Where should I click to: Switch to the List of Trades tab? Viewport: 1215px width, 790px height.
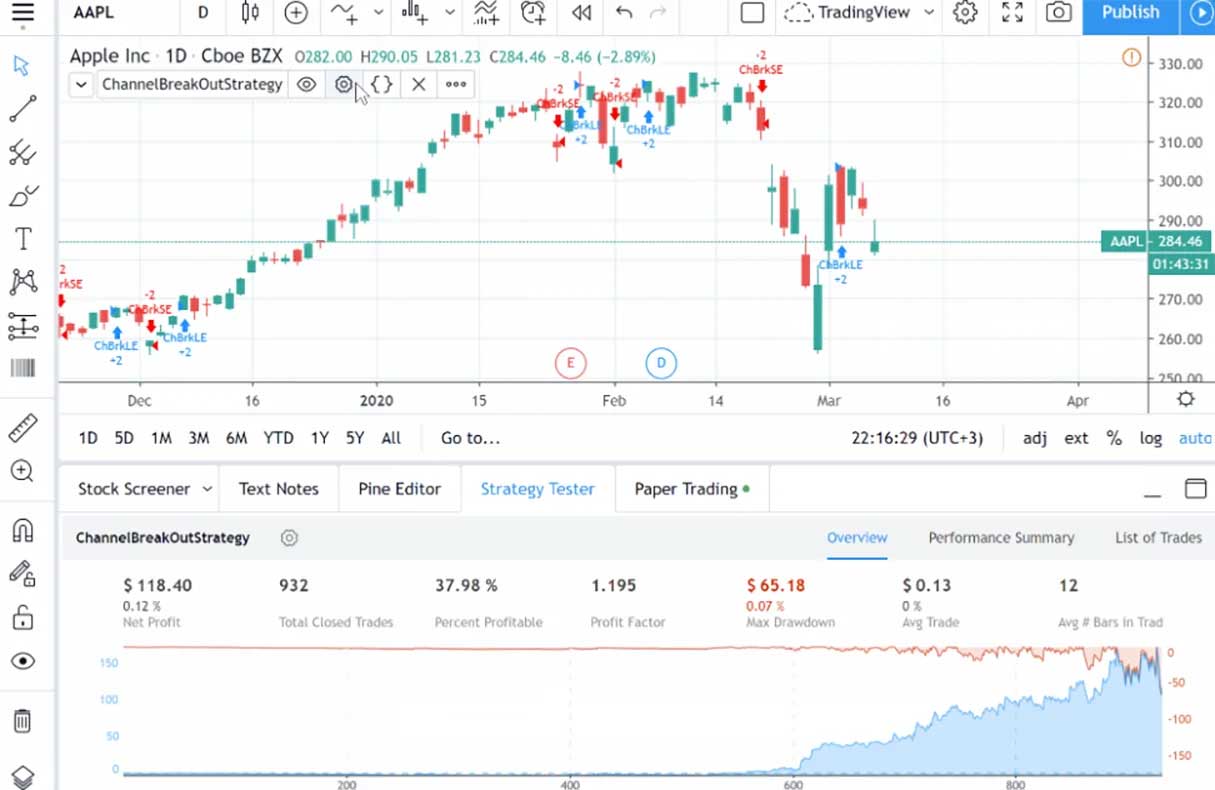[x=1158, y=537]
